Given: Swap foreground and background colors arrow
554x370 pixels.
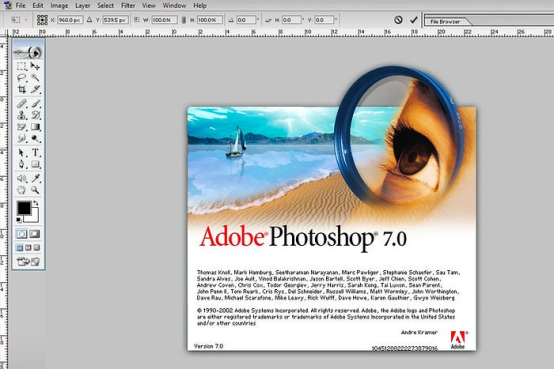Looking at the screenshot, I should click(x=36, y=203).
